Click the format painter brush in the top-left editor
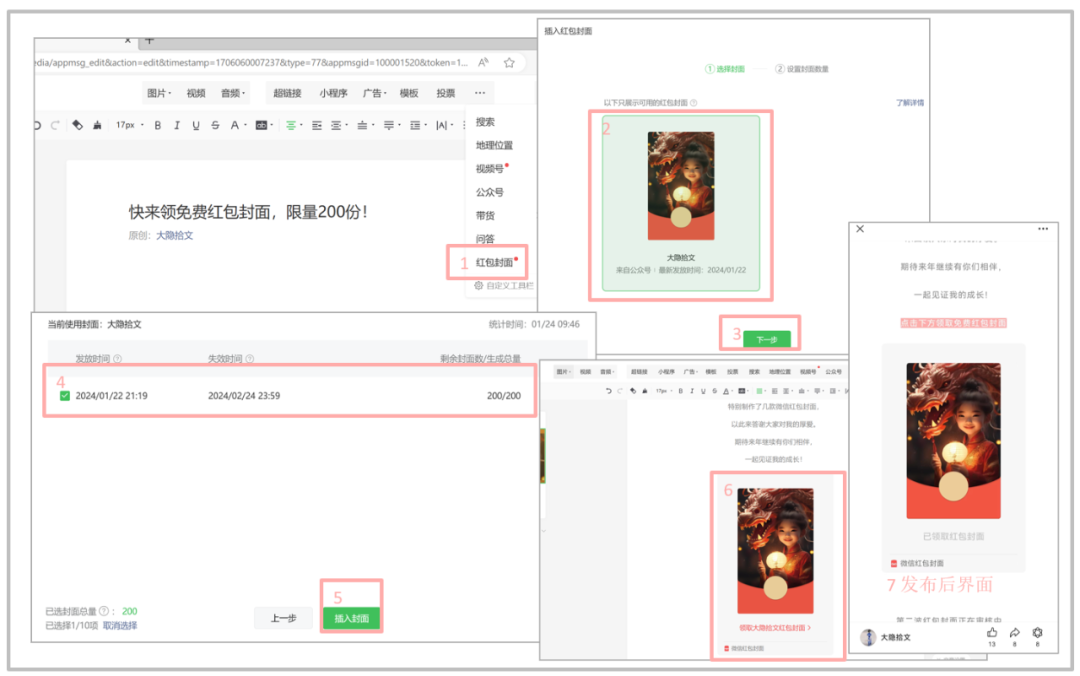The height and width of the screenshot is (676, 1080). point(97,125)
